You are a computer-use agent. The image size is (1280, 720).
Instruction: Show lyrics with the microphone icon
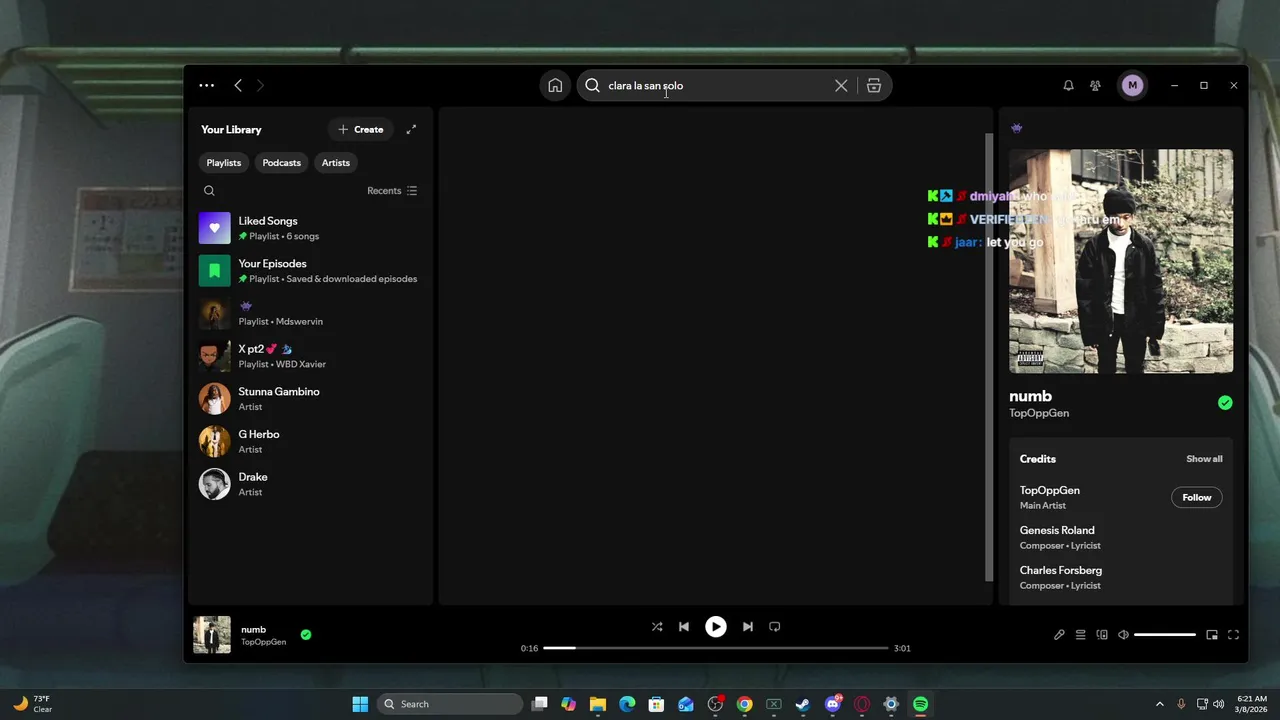1059,635
